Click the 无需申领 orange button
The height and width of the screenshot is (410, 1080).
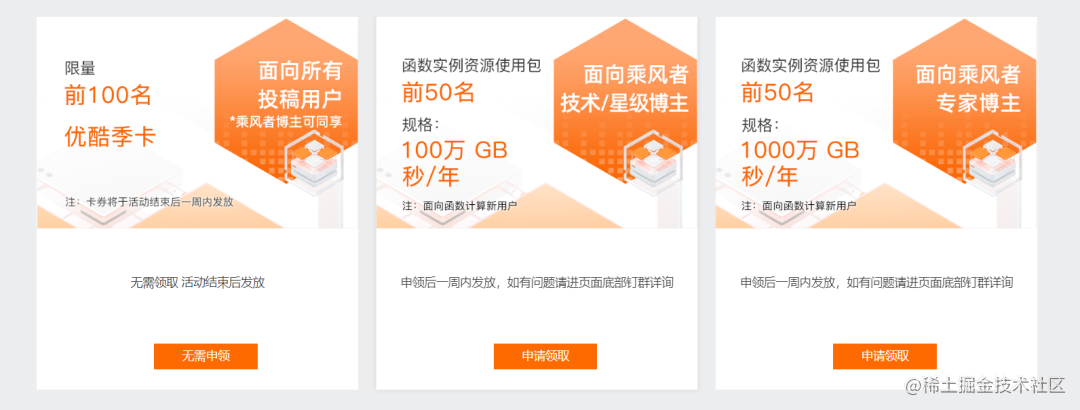pyautogui.click(x=205, y=356)
